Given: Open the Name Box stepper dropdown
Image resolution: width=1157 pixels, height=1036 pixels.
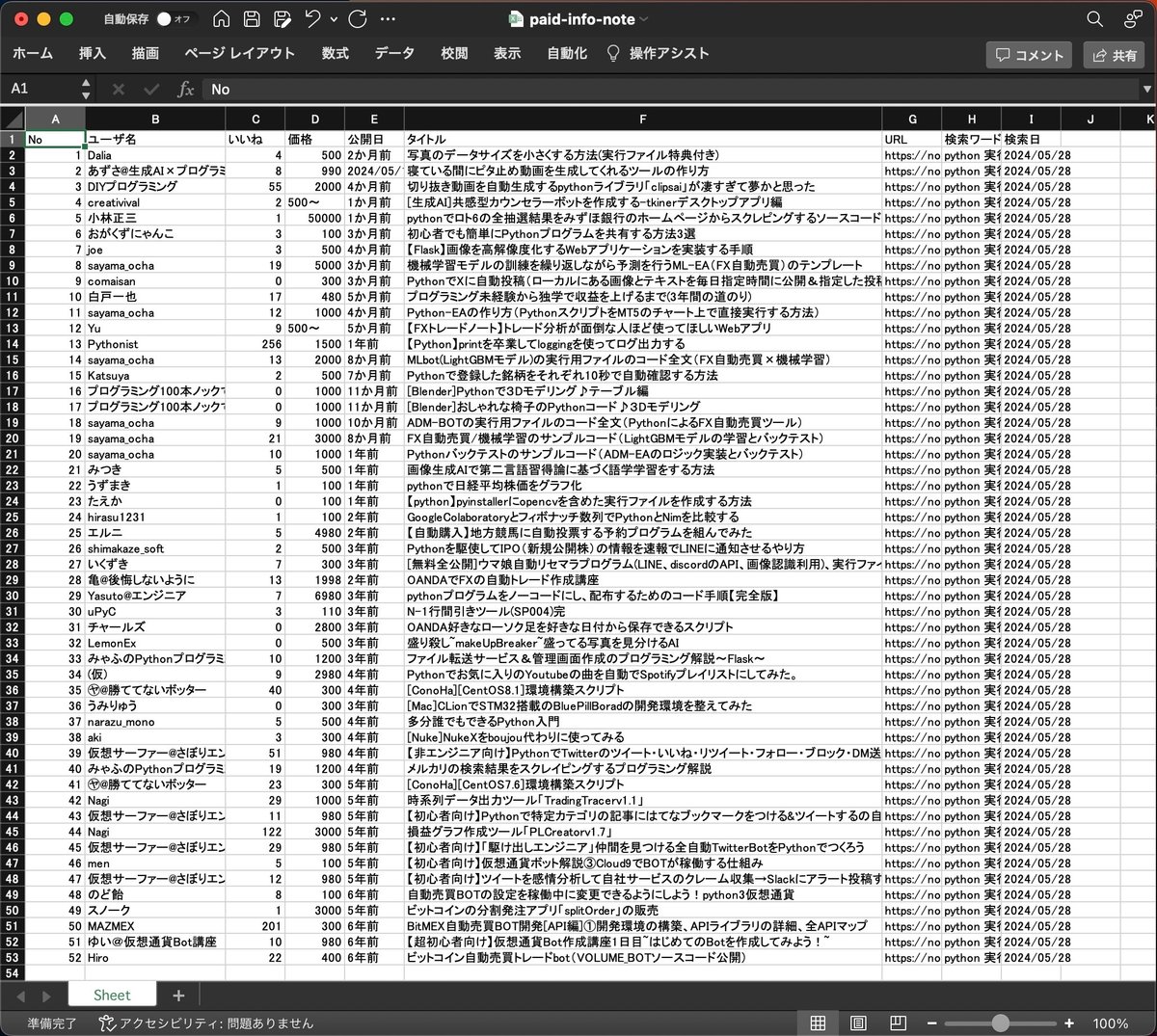Looking at the screenshot, I should 86,89.
